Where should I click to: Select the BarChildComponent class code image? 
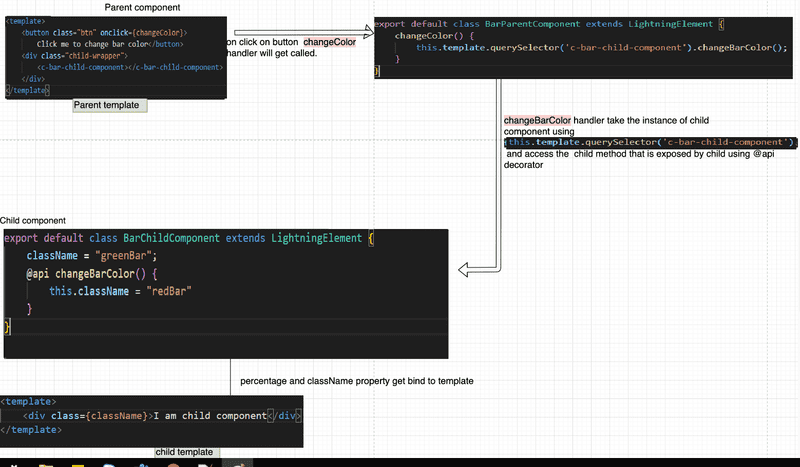[x=226, y=294]
